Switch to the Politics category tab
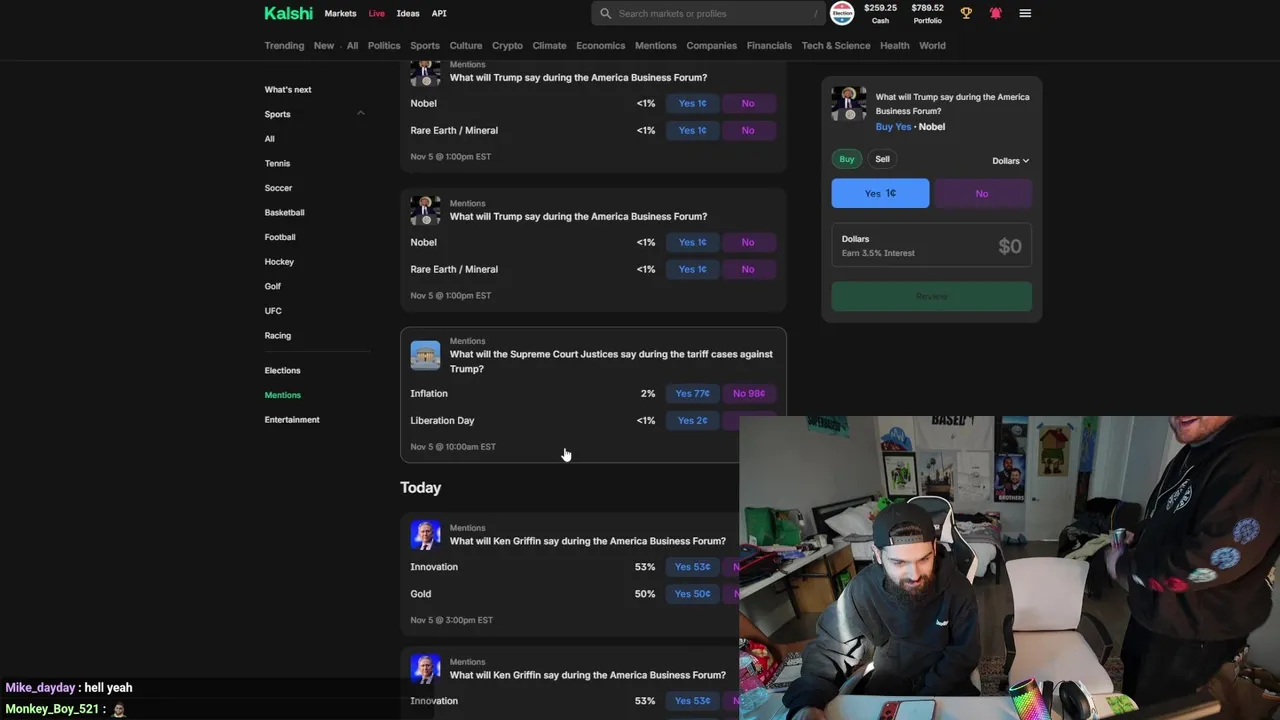Viewport: 1280px width, 720px height. tap(384, 45)
